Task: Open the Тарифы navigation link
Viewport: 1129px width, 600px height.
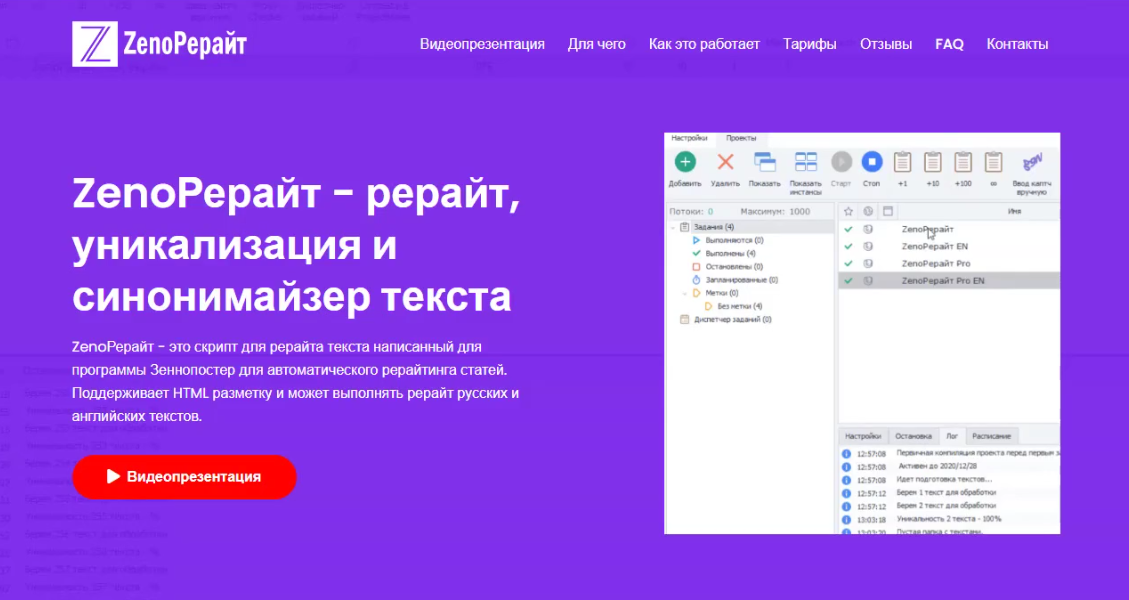Action: click(x=810, y=44)
